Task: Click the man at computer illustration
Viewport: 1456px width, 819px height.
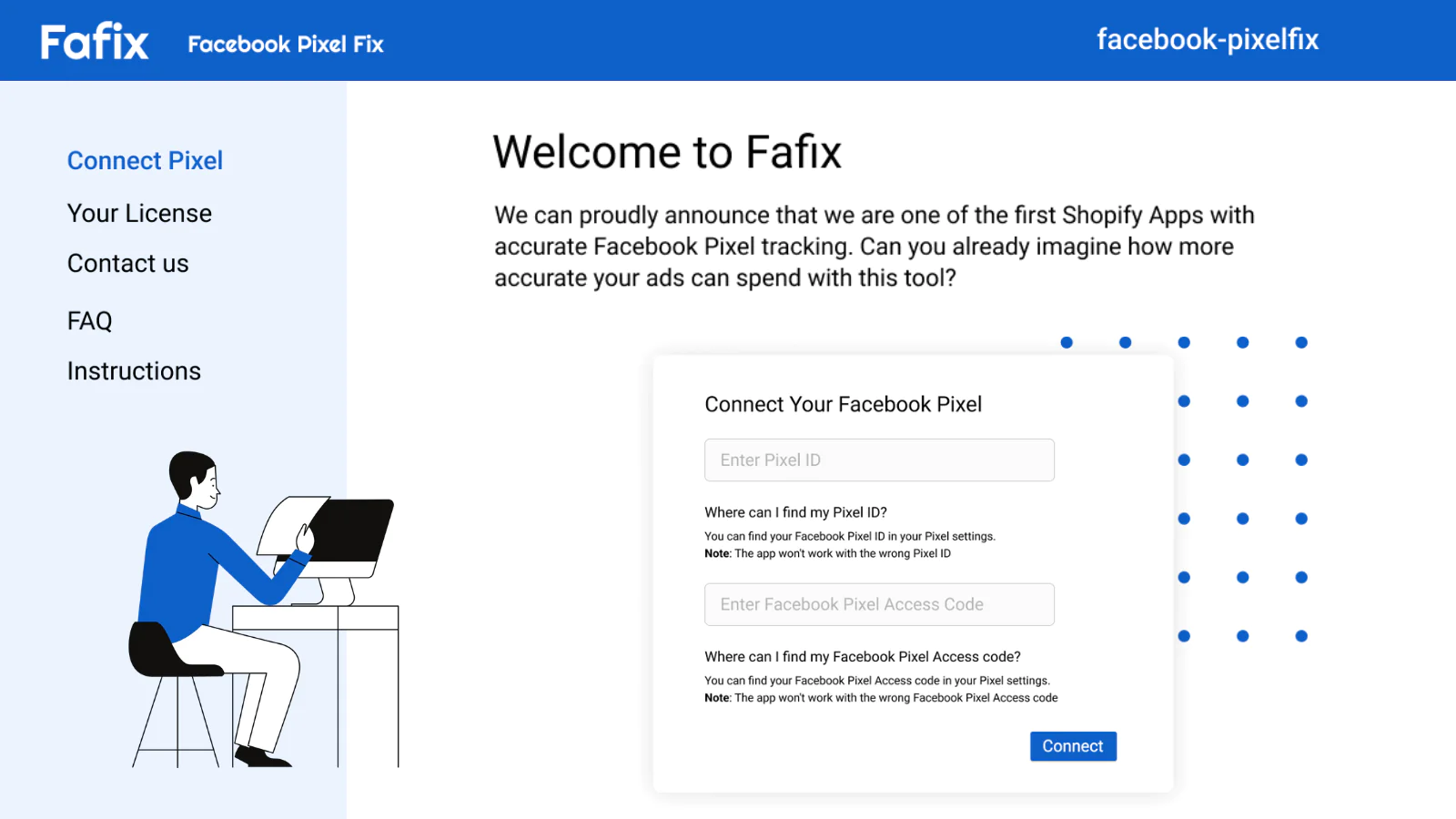Action: [x=264, y=609]
